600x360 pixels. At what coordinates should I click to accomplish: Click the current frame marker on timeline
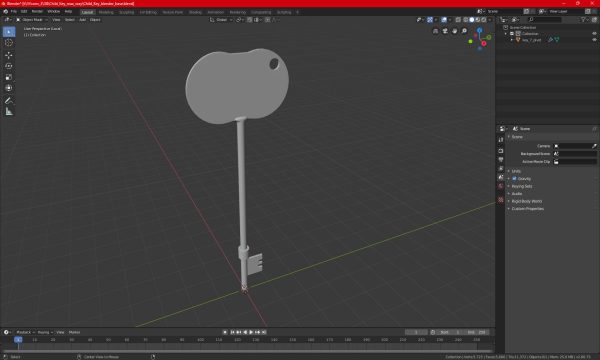tap(18, 340)
